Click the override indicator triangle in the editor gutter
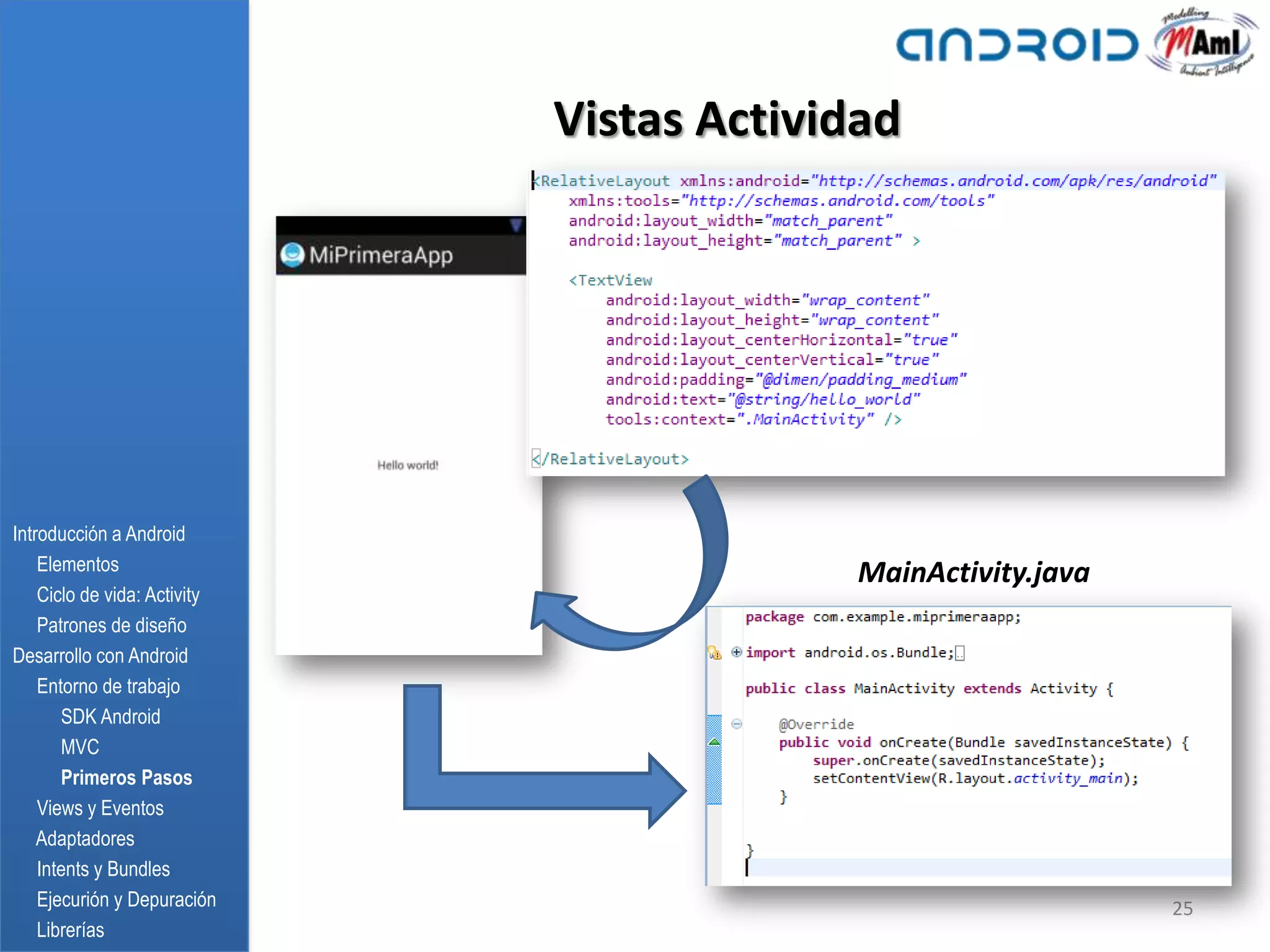1270x952 pixels. tap(714, 741)
